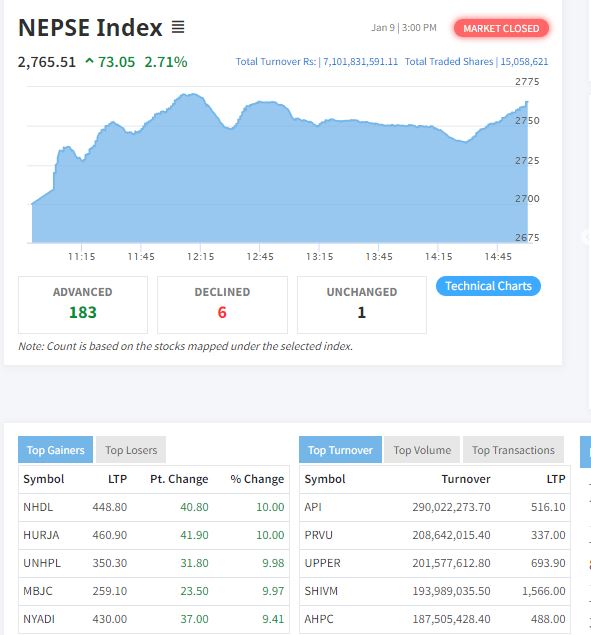
Task: Click the MARKET CLOSED badge
Action: [x=501, y=28]
